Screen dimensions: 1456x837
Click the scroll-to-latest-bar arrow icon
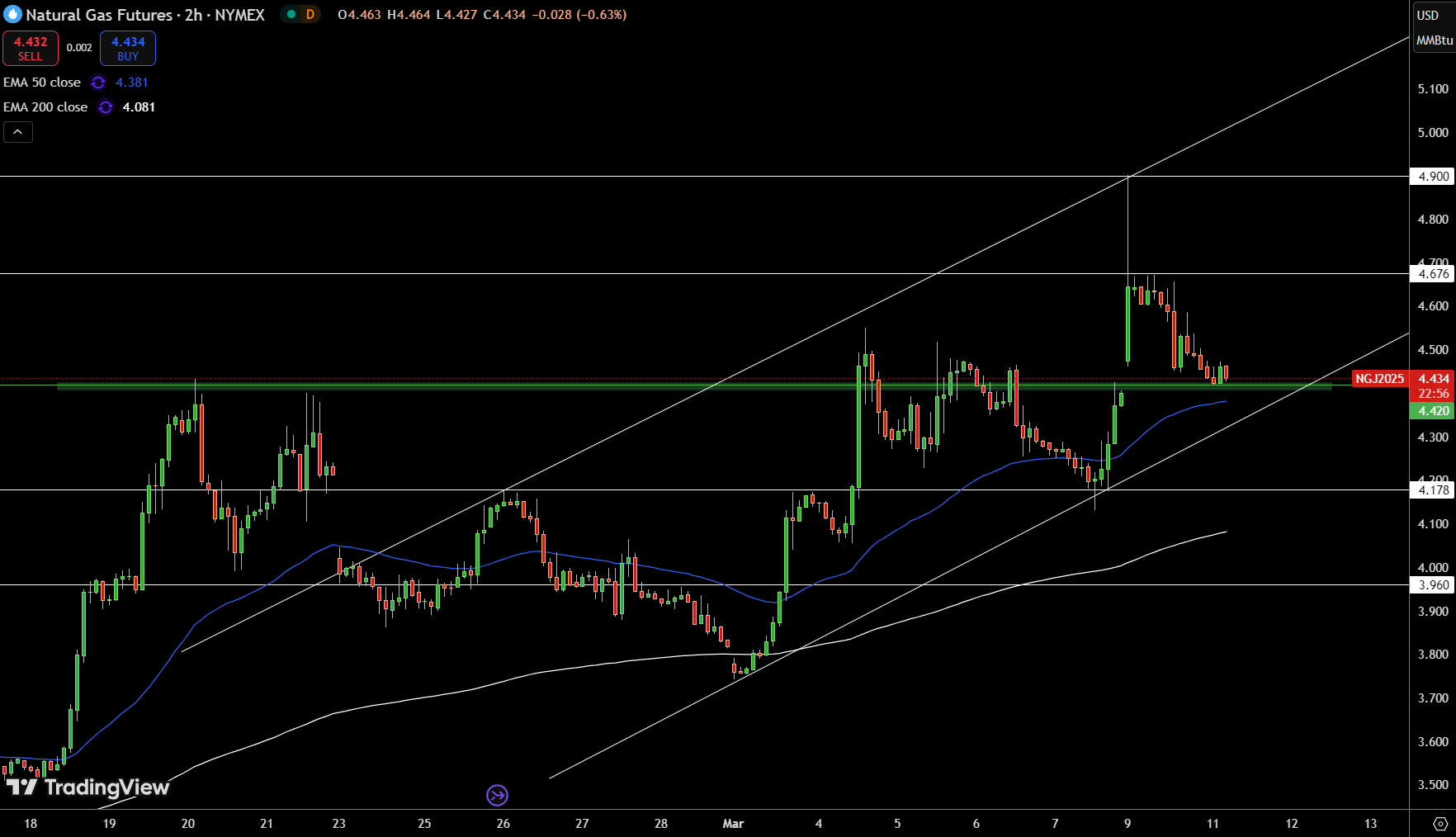click(x=497, y=795)
